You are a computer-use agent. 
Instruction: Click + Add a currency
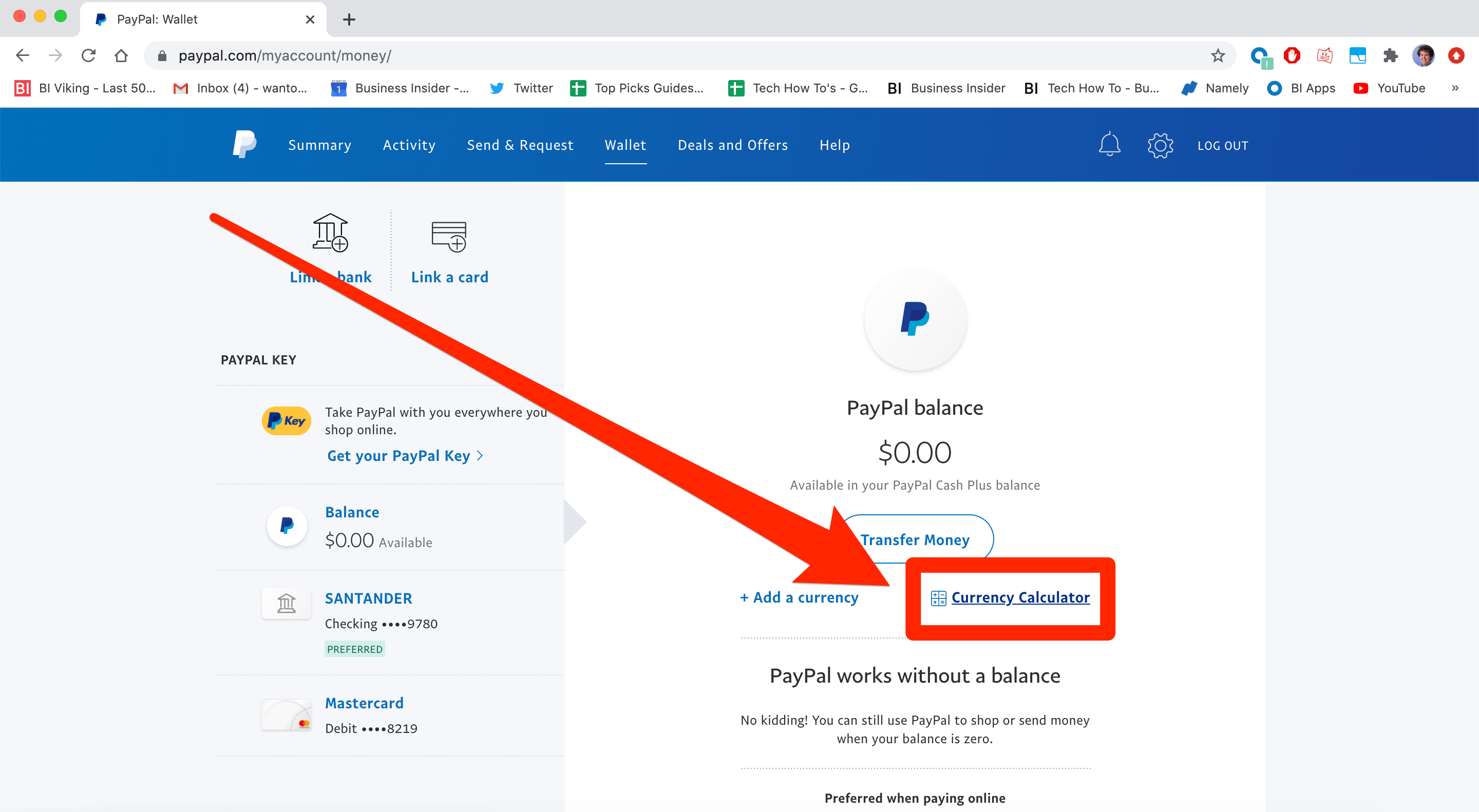pos(799,597)
